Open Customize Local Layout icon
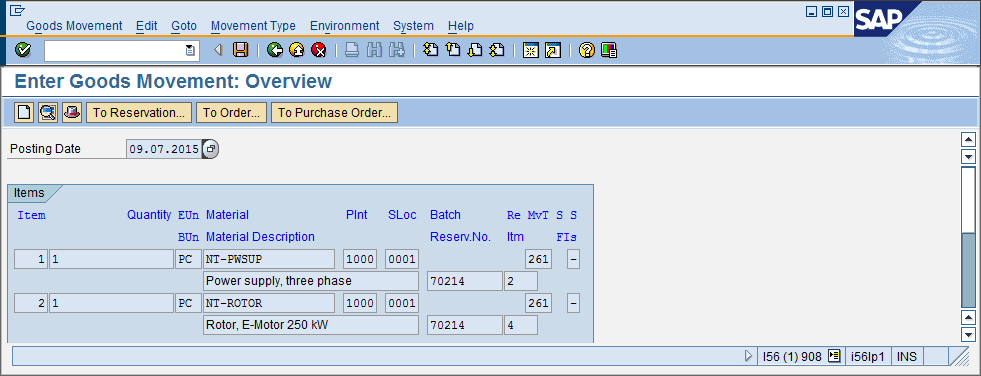Image resolution: width=981 pixels, height=376 pixels. point(609,50)
